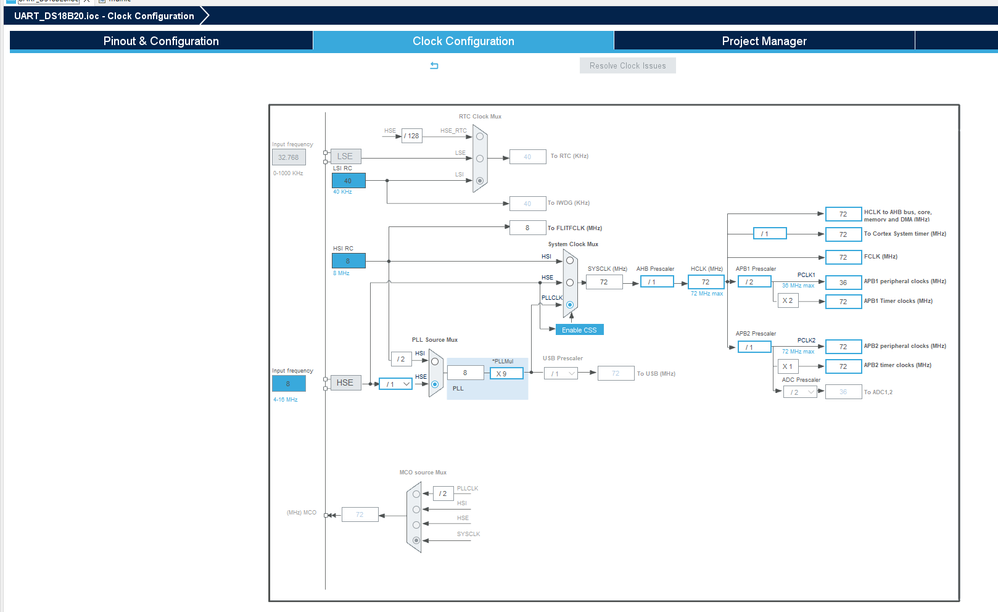998x612 pixels.
Task: Select SYSCLK in MCO source Mux
Action: pos(416,541)
